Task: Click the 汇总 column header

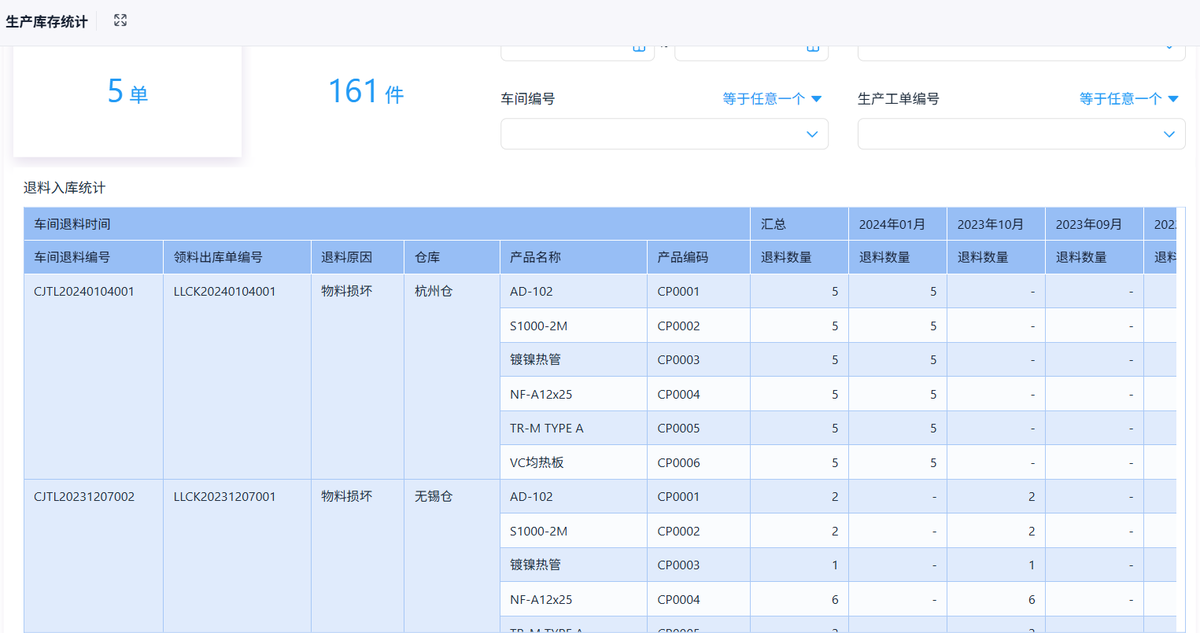Action: point(774,224)
